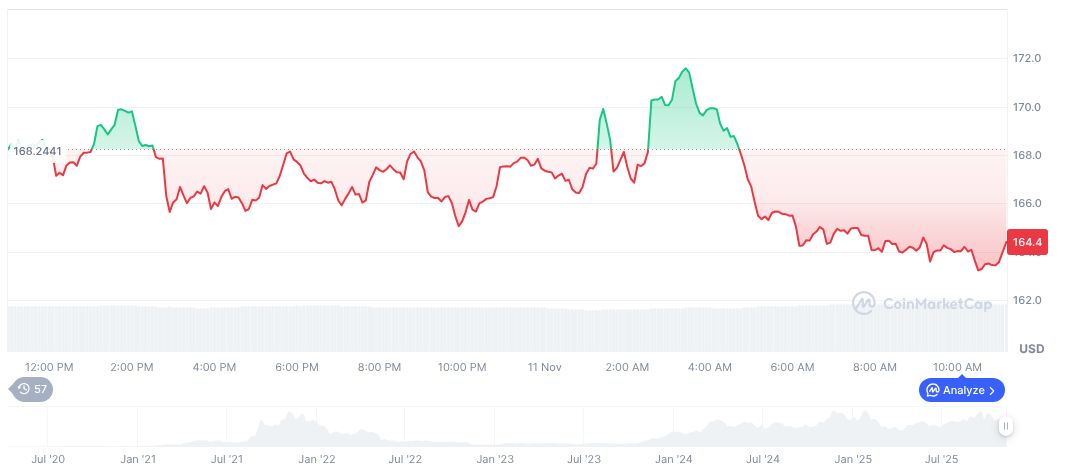Click the 172.0 price axis label
The width and height of the screenshot is (1072, 470).
(1027, 59)
